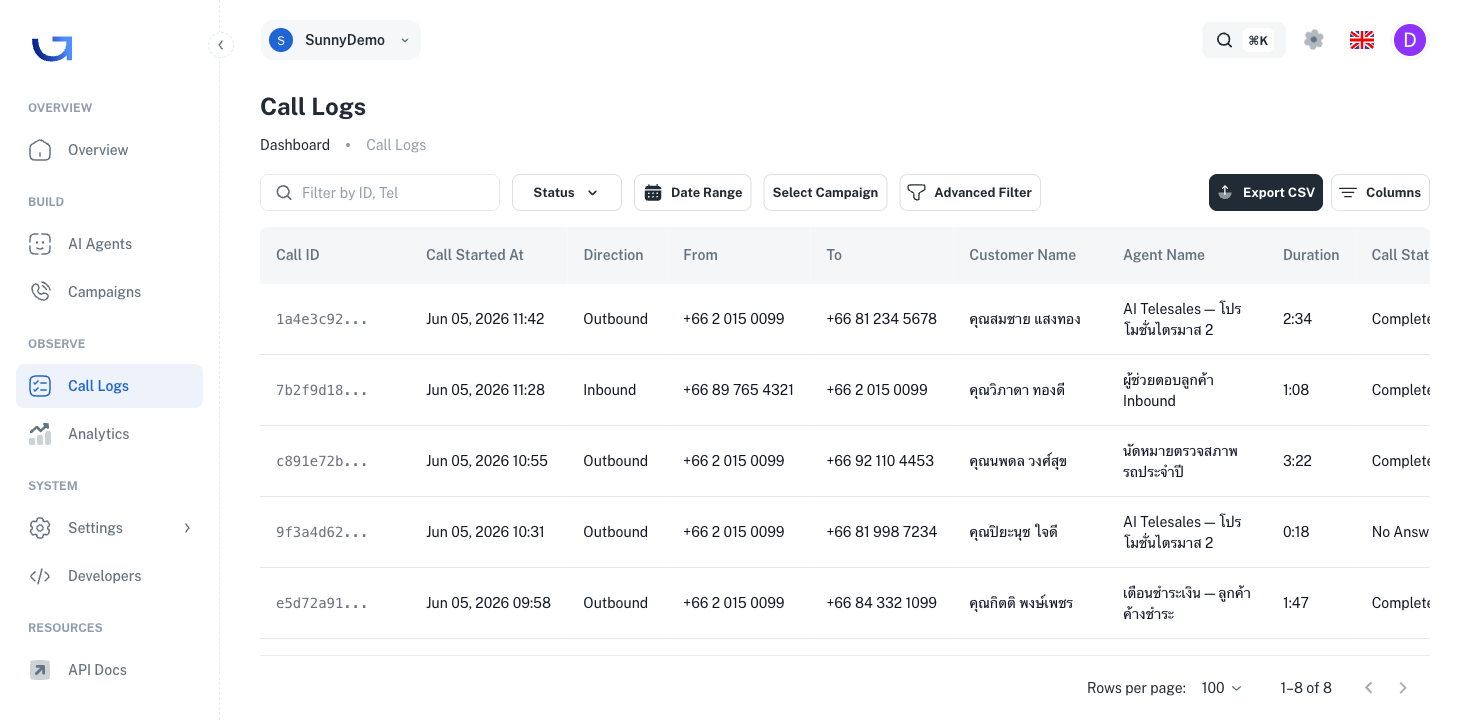Click the app logo in sidebar
This screenshot has height=720, width=1470.
coord(52,48)
